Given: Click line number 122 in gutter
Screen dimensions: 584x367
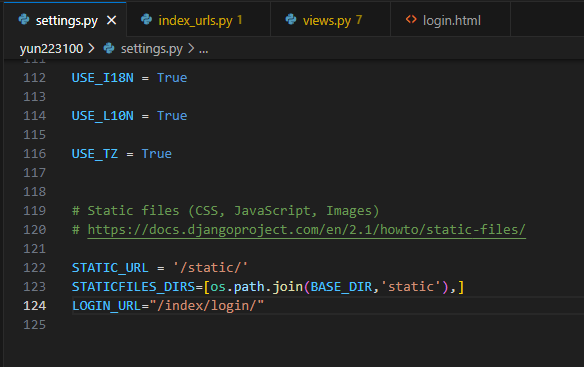Looking at the screenshot, I should tap(35, 268).
